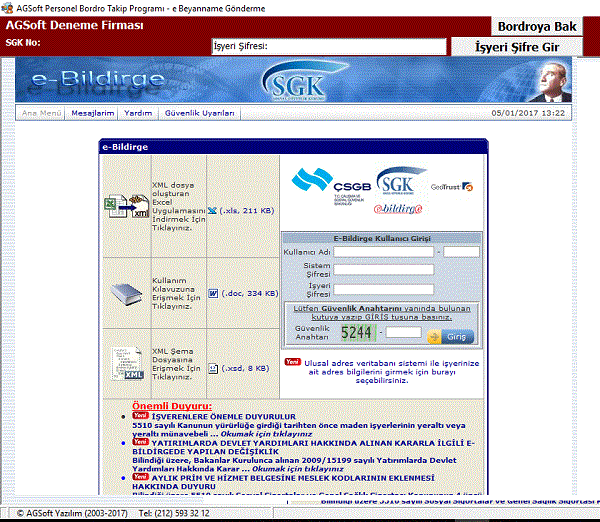The image size is (600, 522).
Task: Open the İŞVERENLERE ÖNEMLE DUYURULUR announcement
Action: click(x=223, y=417)
